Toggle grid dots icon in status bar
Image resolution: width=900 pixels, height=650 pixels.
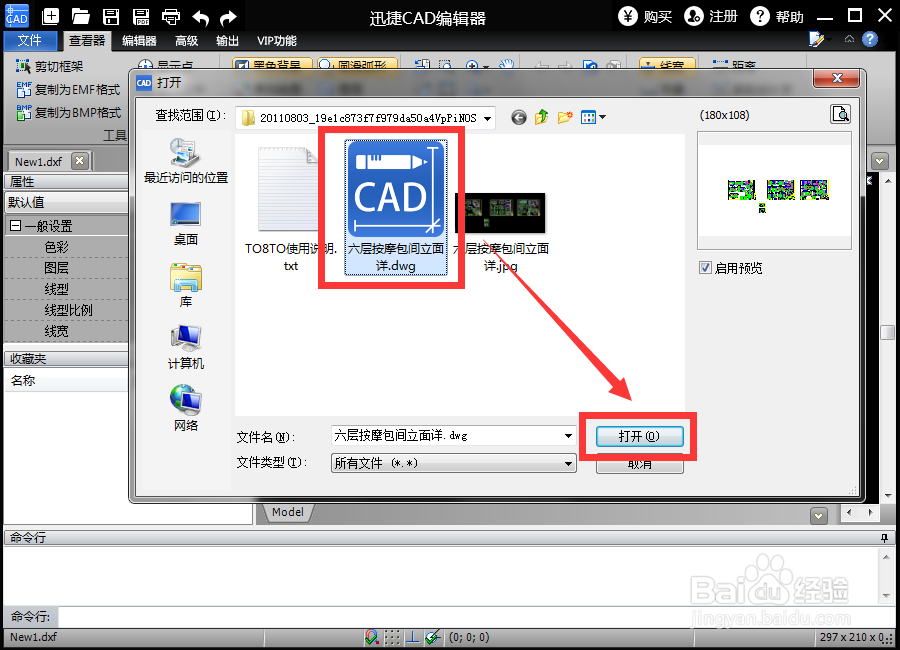point(392,637)
